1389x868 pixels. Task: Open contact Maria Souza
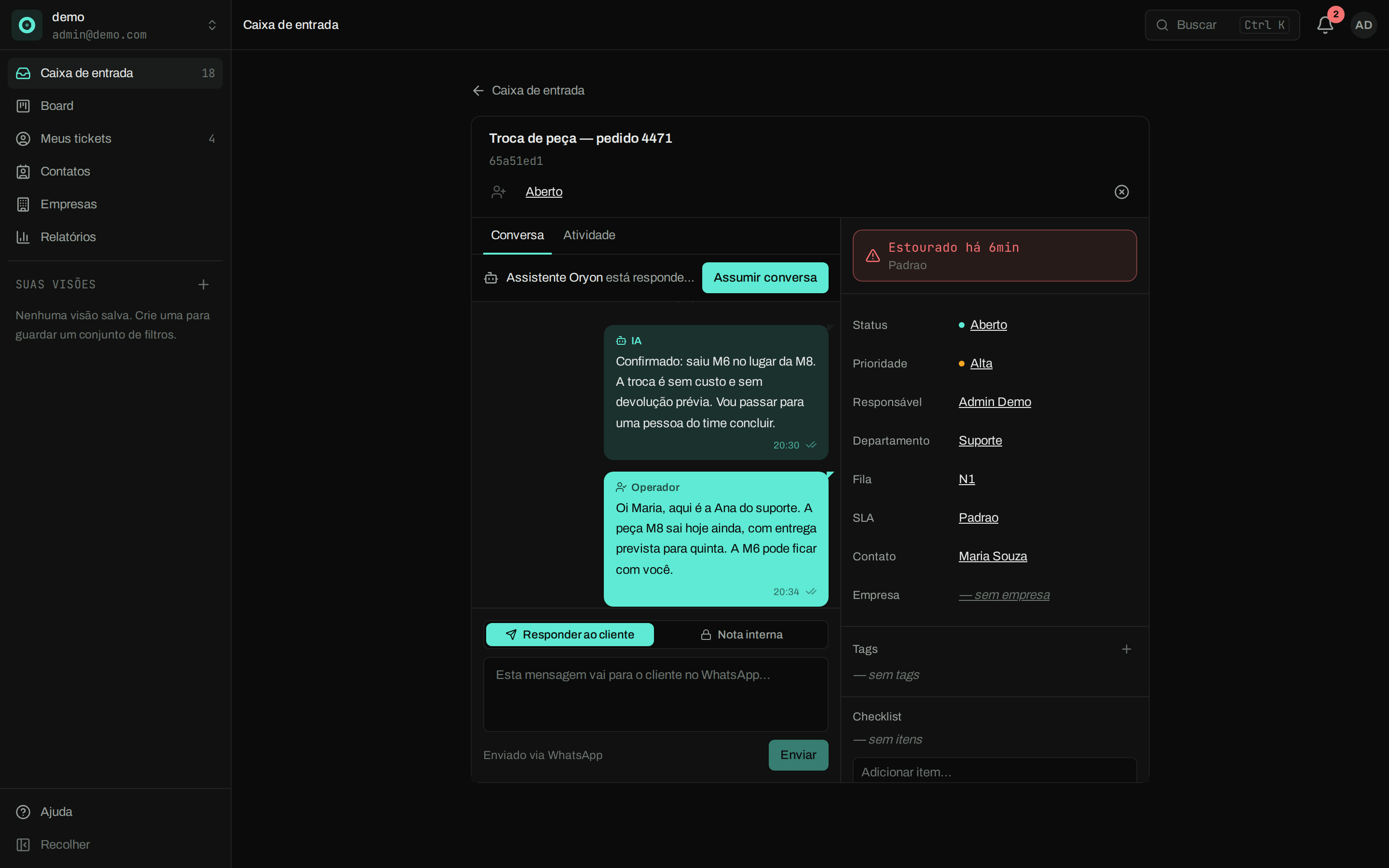[993, 556]
